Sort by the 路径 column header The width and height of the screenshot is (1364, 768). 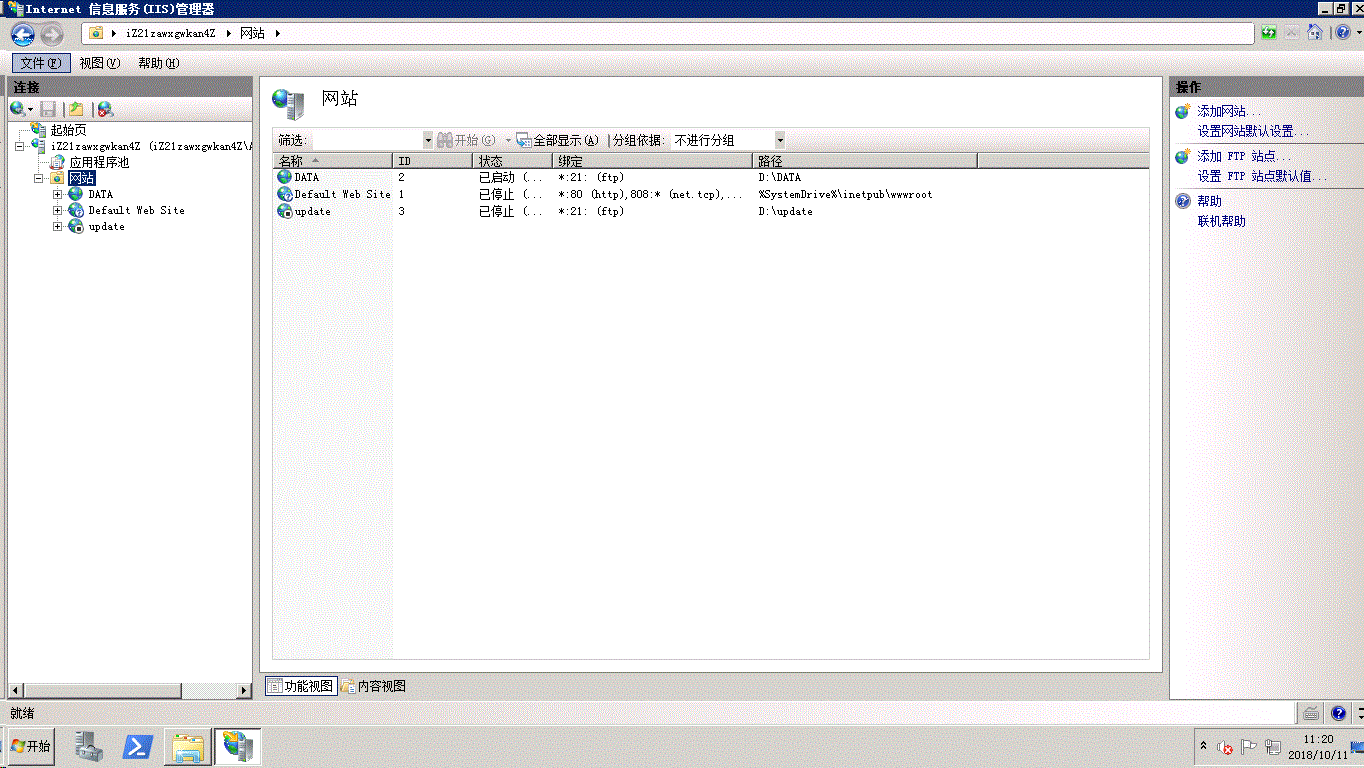coord(865,161)
